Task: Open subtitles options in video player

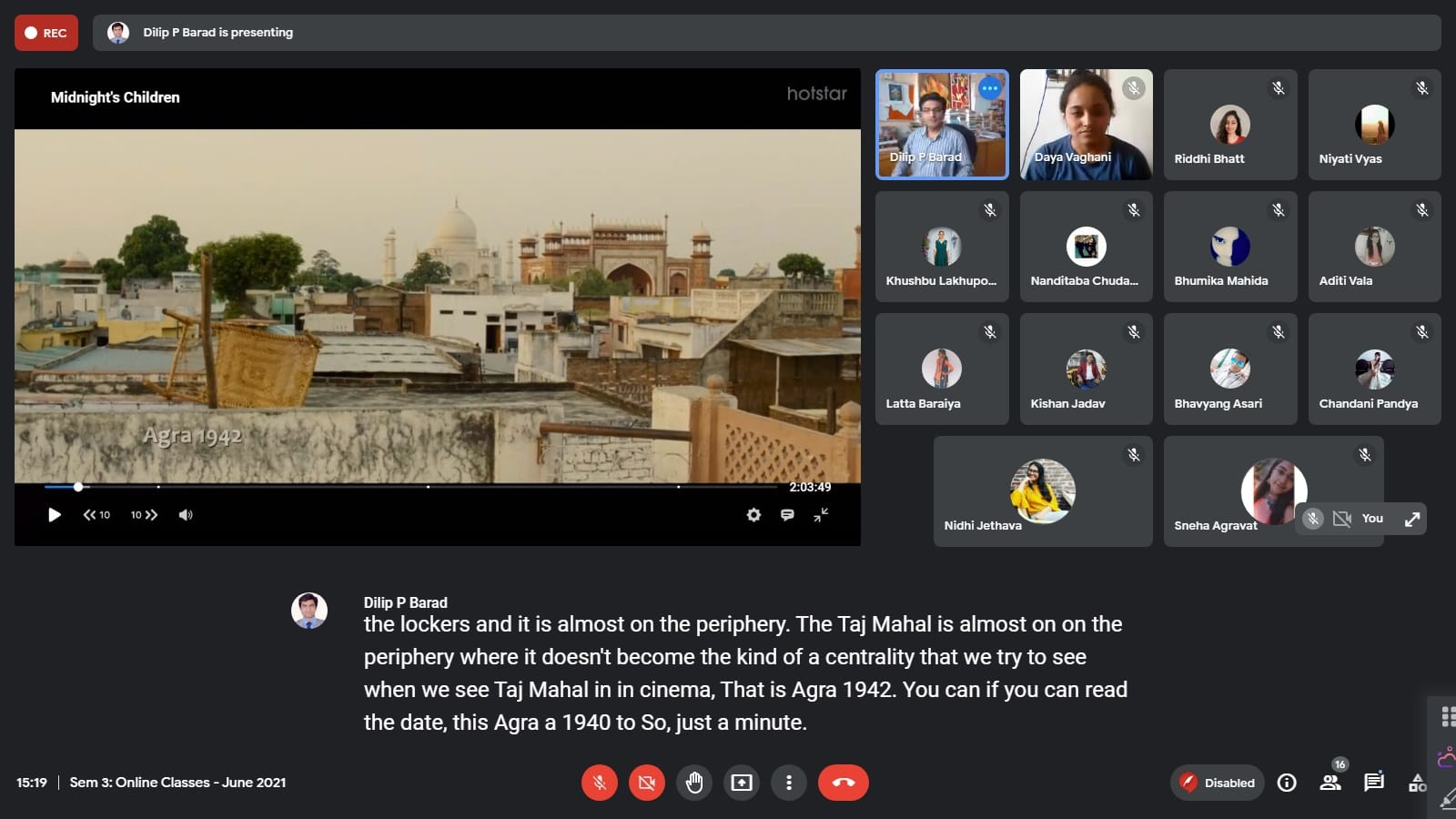Action: coord(787,515)
